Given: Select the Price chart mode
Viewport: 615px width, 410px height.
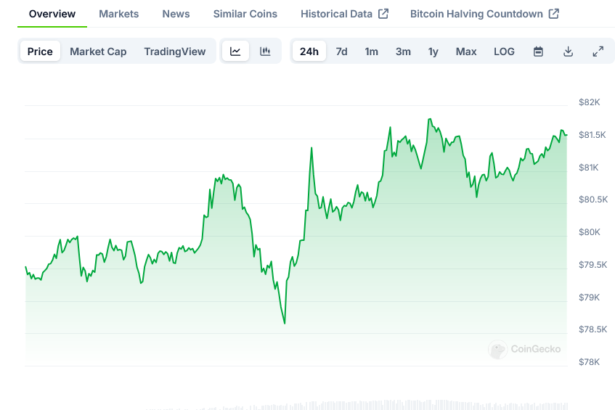Looking at the screenshot, I should 41,51.
